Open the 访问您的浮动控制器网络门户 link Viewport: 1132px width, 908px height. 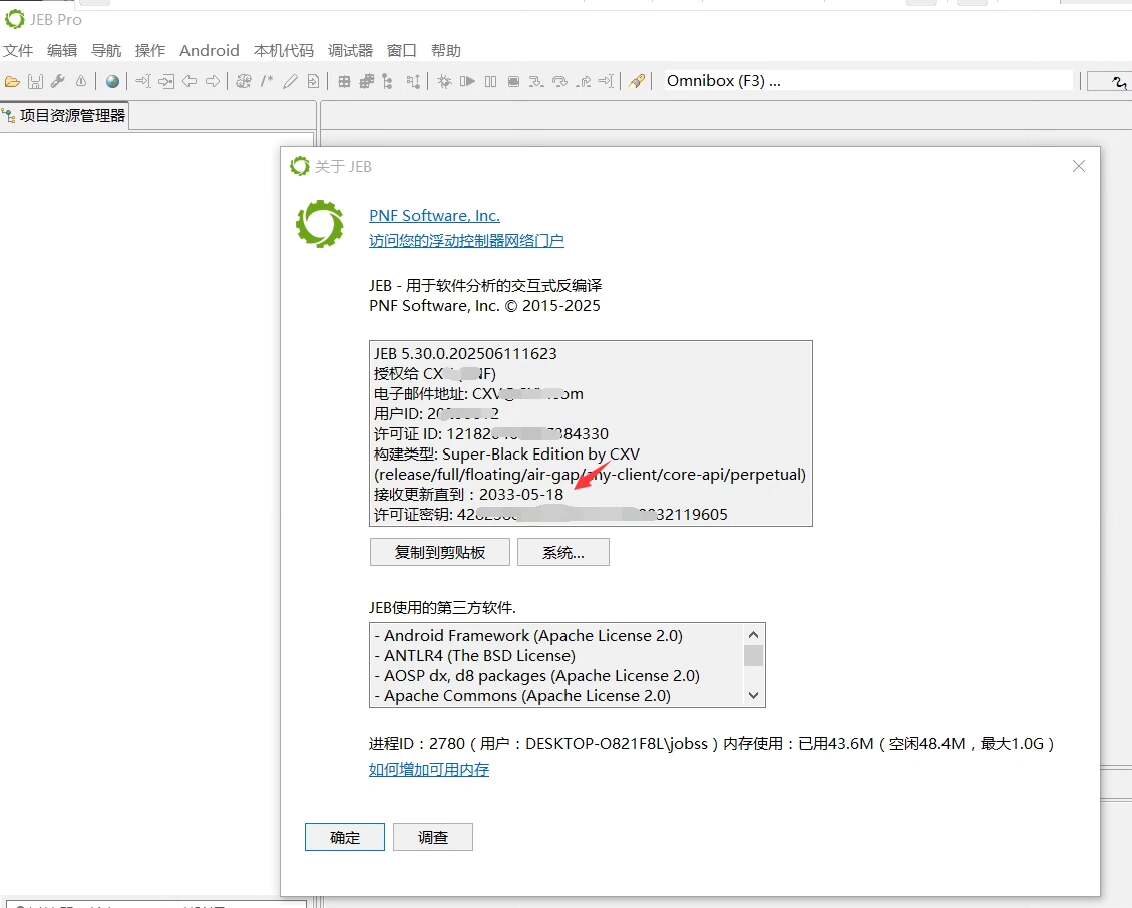tap(466, 240)
